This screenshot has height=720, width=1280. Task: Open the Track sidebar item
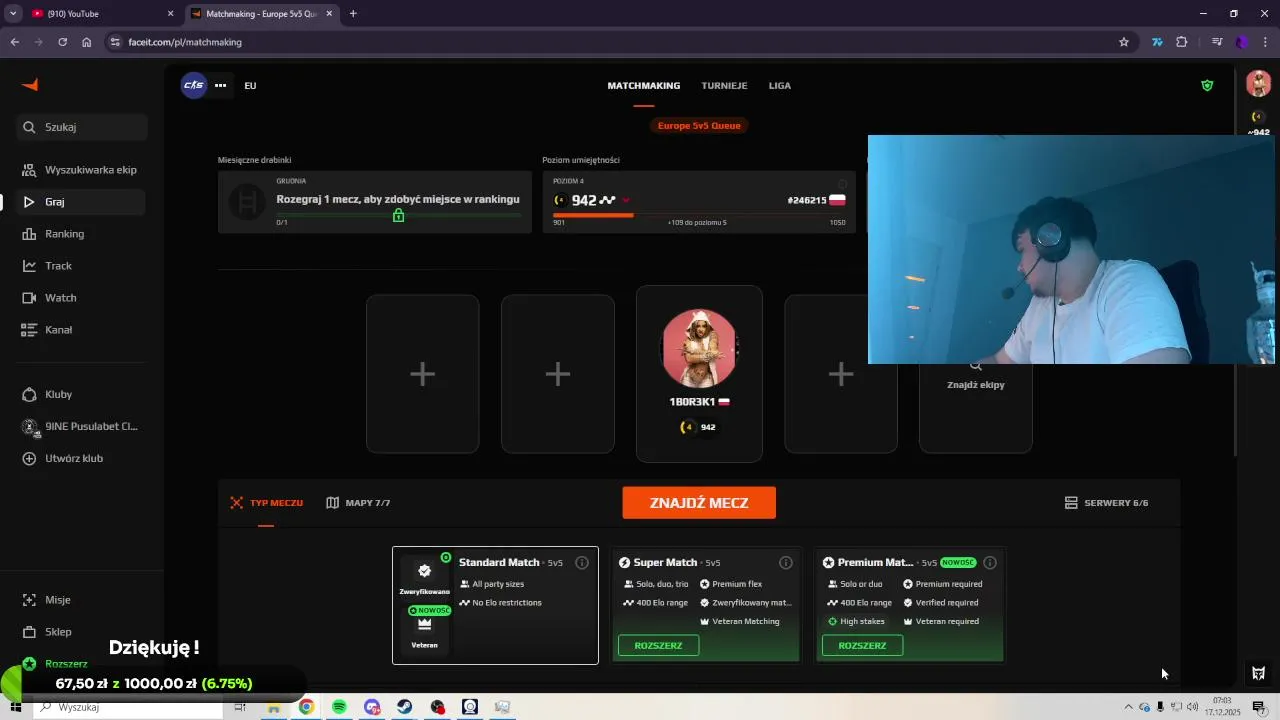82,266
